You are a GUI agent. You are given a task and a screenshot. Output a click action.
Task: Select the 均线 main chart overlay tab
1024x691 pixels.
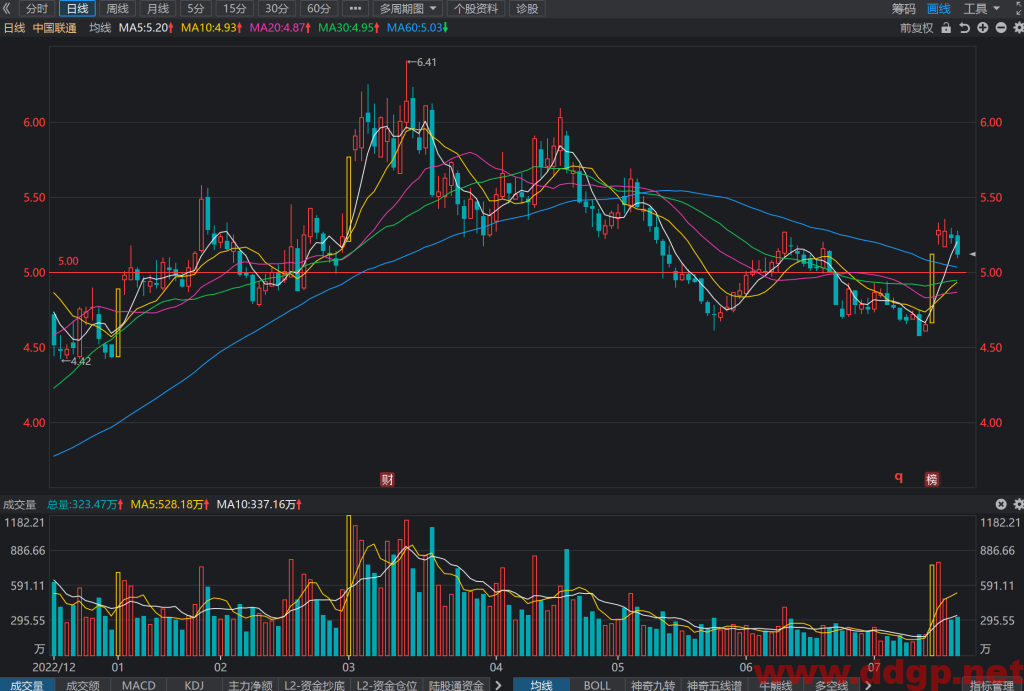[x=541, y=685]
